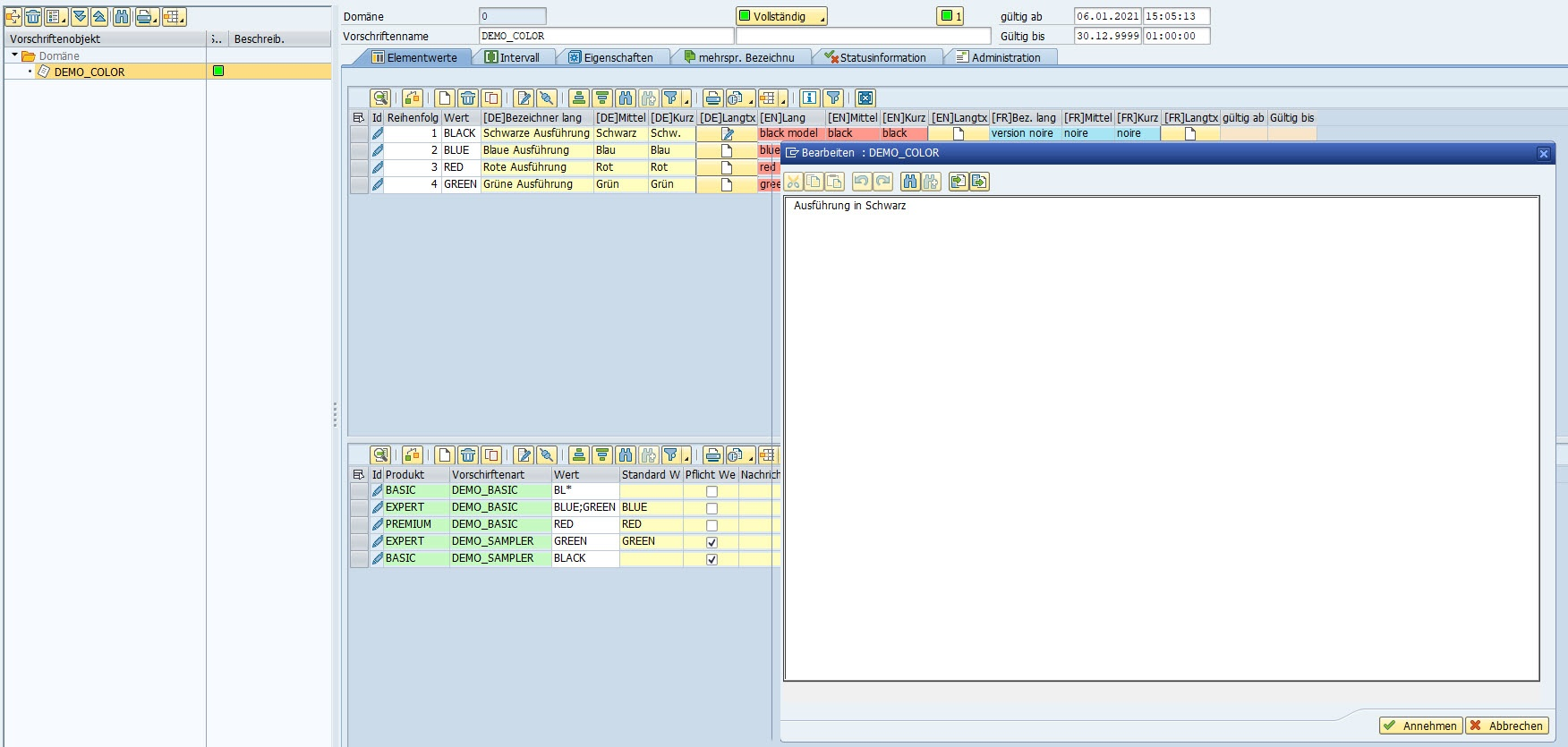Screen dimensions: 1568x747
Task: Click the binoculars search icon in the editor dialog
Action: [x=910, y=182]
